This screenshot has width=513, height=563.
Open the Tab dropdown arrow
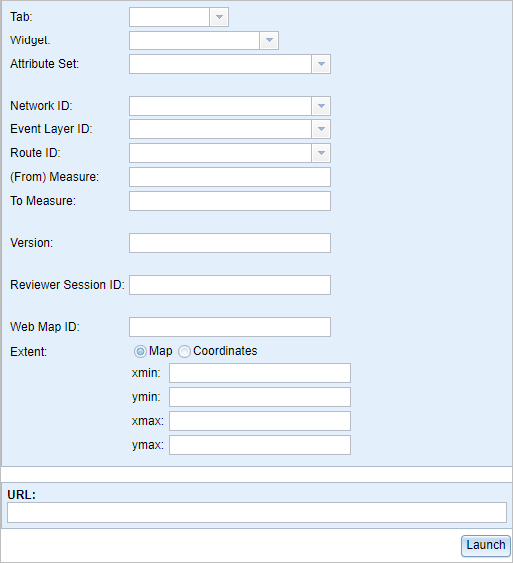(219, 17)
